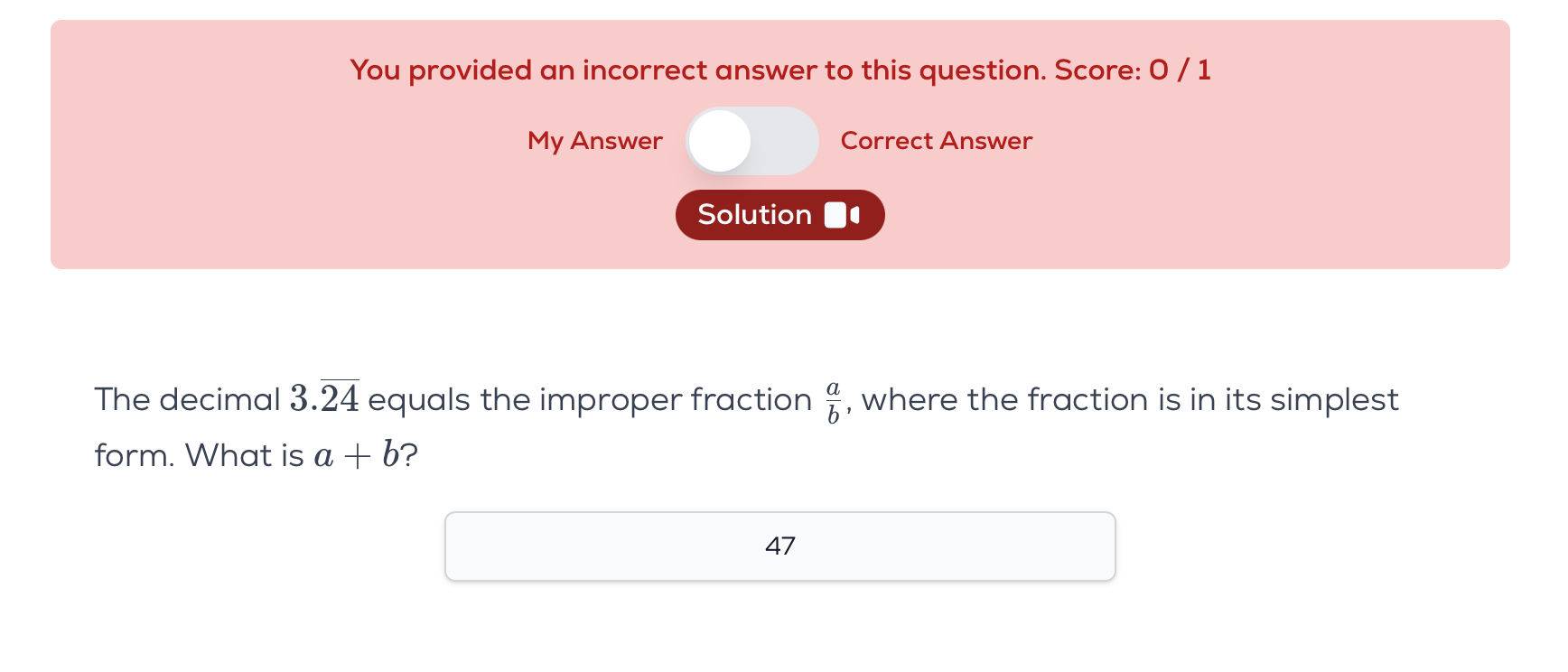Click the white knob of the answer switch
Image resolution: width=1568 pixels, height=672 pixels.
tap(720, 141)
